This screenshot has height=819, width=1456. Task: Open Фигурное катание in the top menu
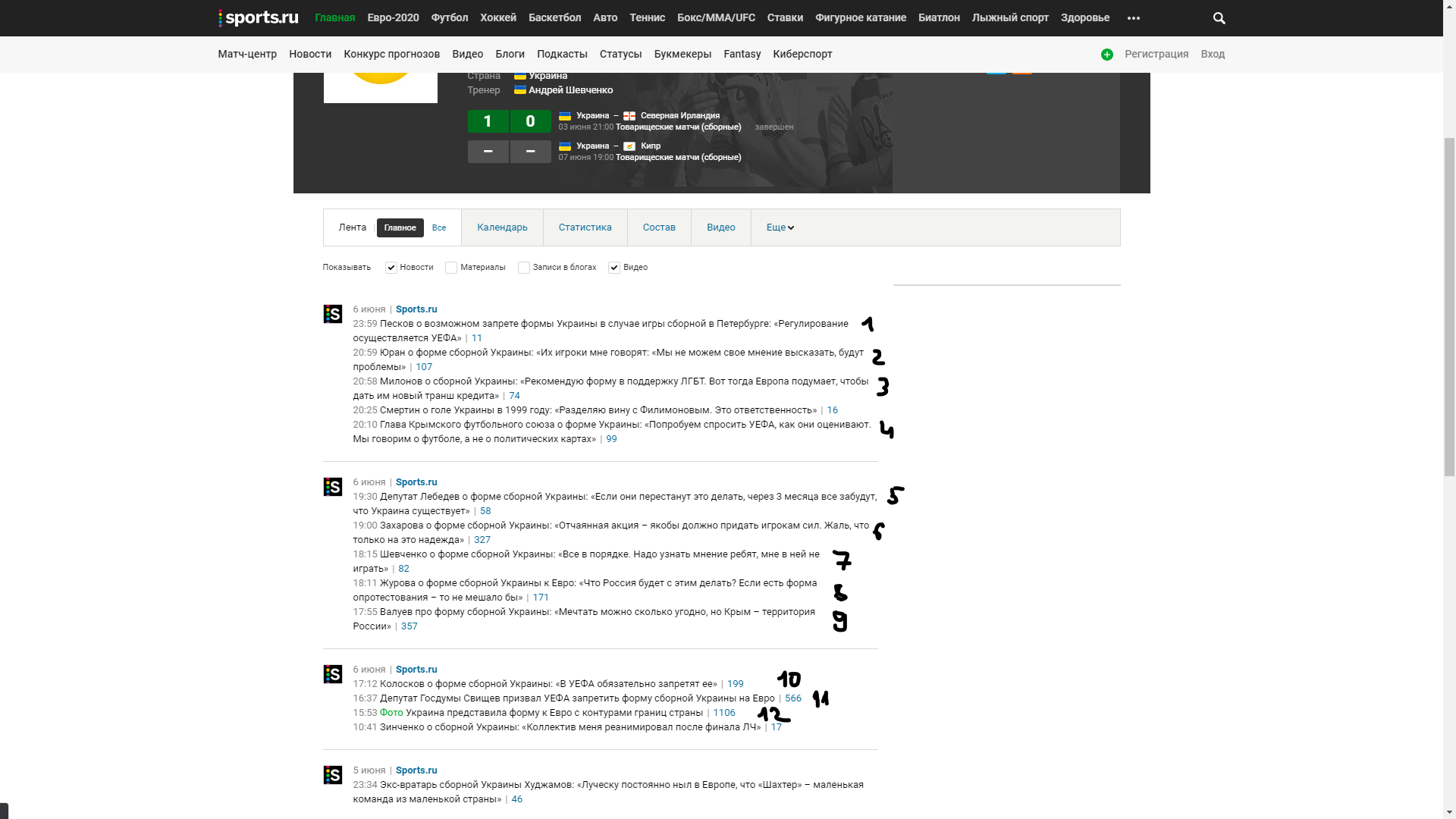coord(861,18)
